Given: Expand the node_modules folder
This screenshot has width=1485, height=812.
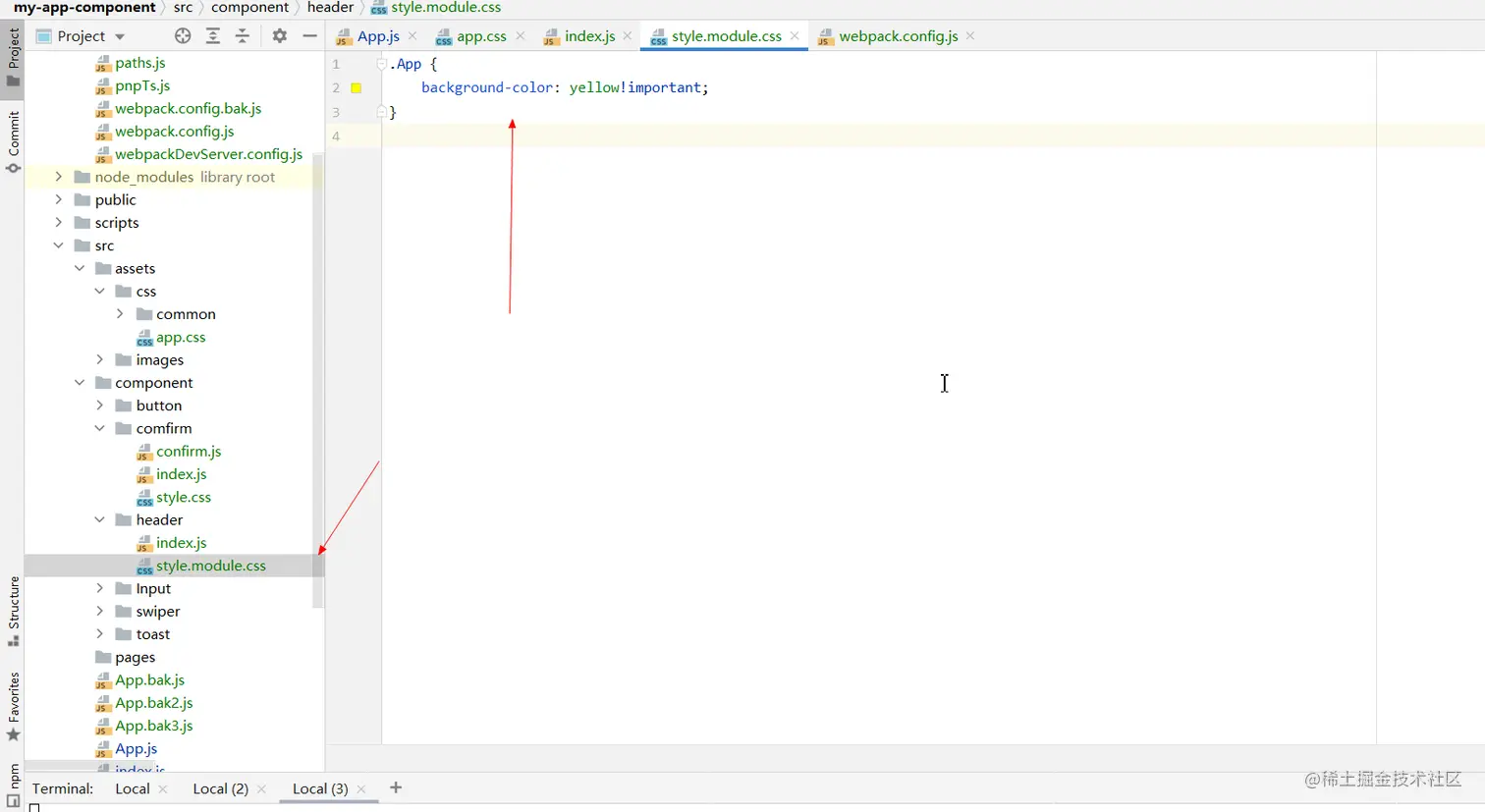Looking at the screenshot, I should 59,177.
